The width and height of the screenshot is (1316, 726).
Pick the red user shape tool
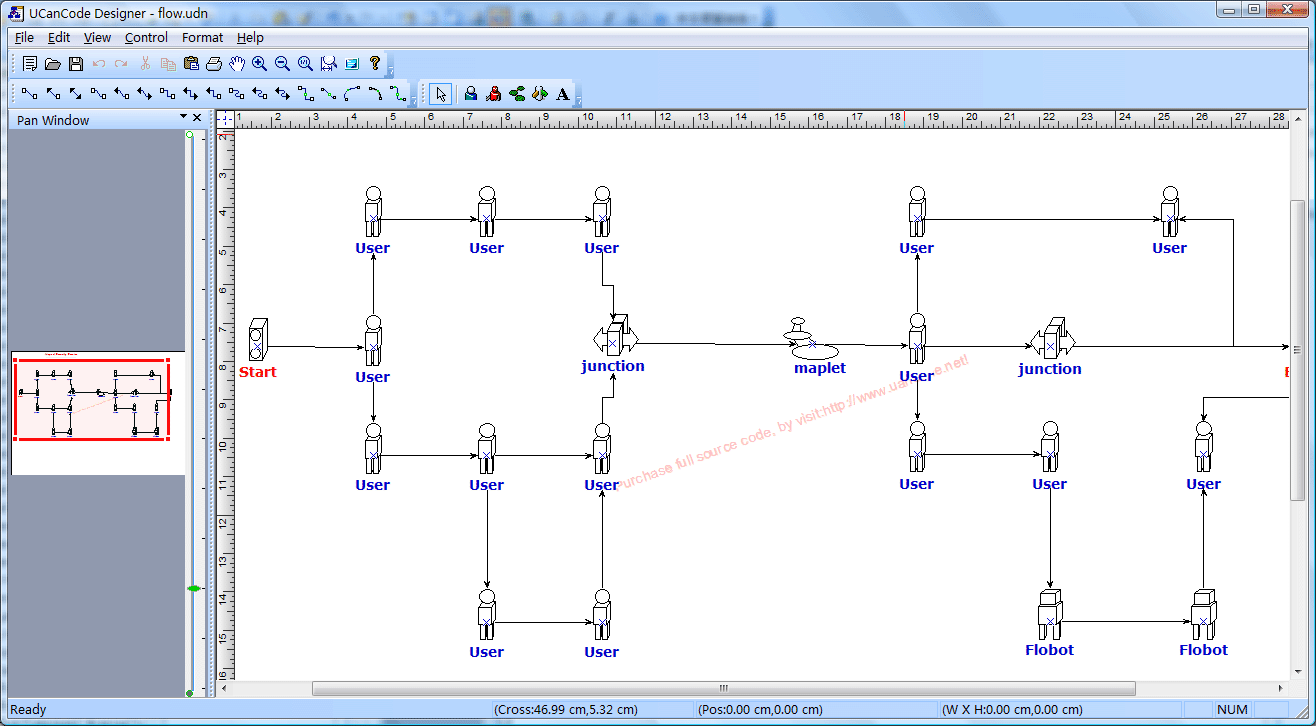point(493,94)
